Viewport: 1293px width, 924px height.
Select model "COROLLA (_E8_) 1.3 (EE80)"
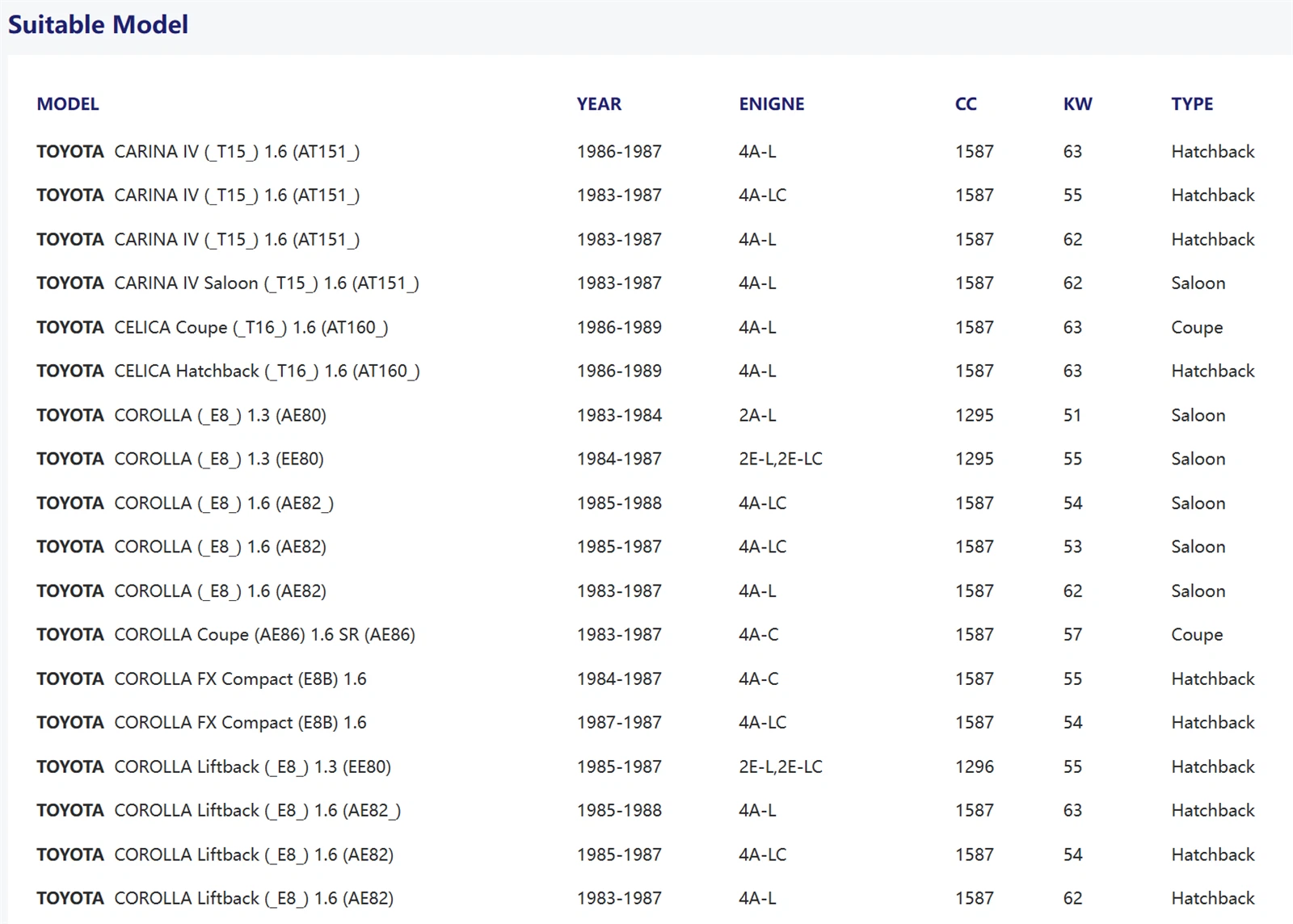[x=219, y=459]
